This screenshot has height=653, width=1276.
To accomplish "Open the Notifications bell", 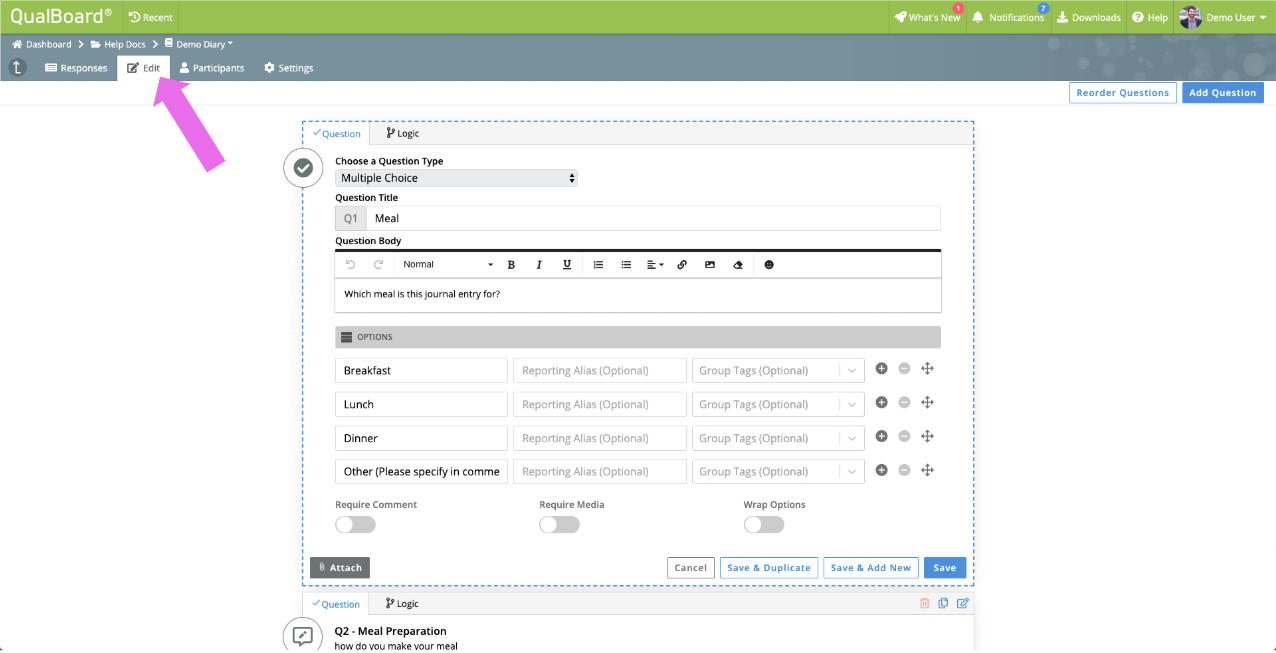I will click(1008, 17).
